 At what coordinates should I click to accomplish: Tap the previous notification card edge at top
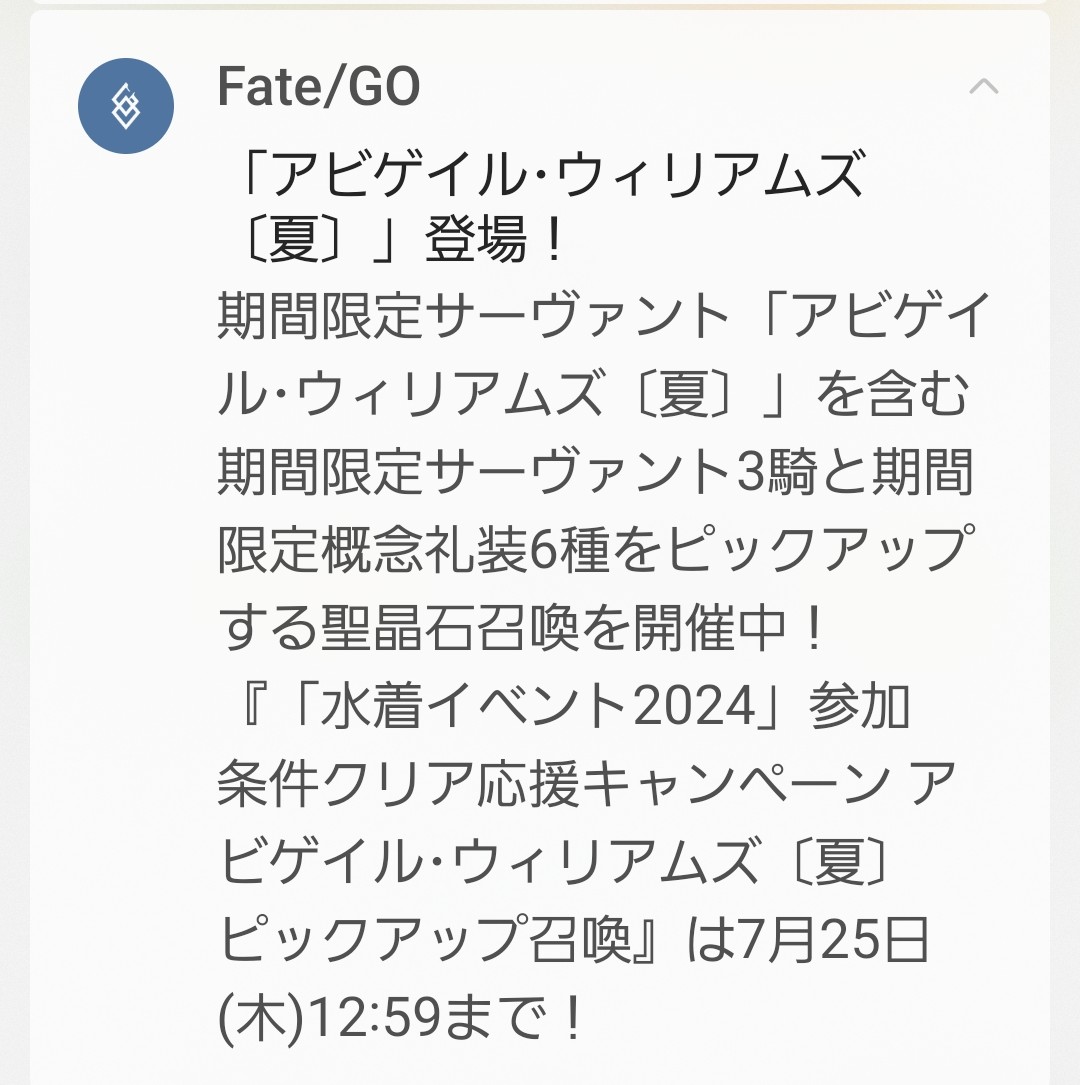pos(540,3)
